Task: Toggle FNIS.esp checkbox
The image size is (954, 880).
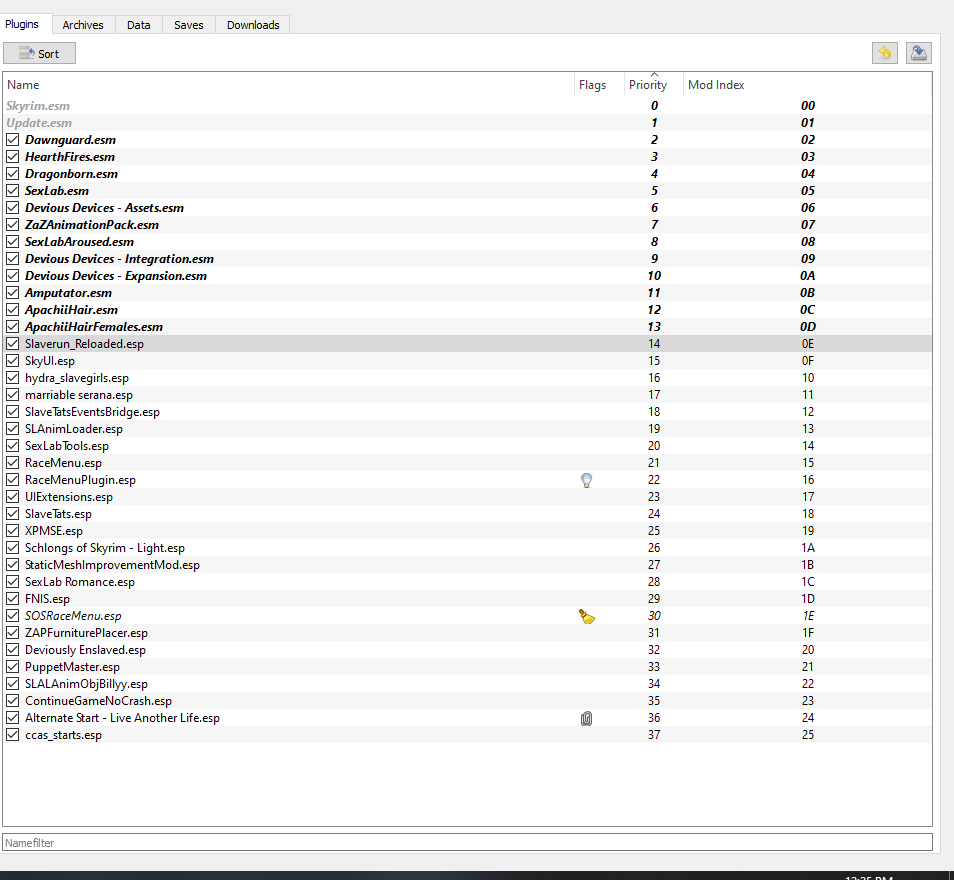Action: point(13,599)
